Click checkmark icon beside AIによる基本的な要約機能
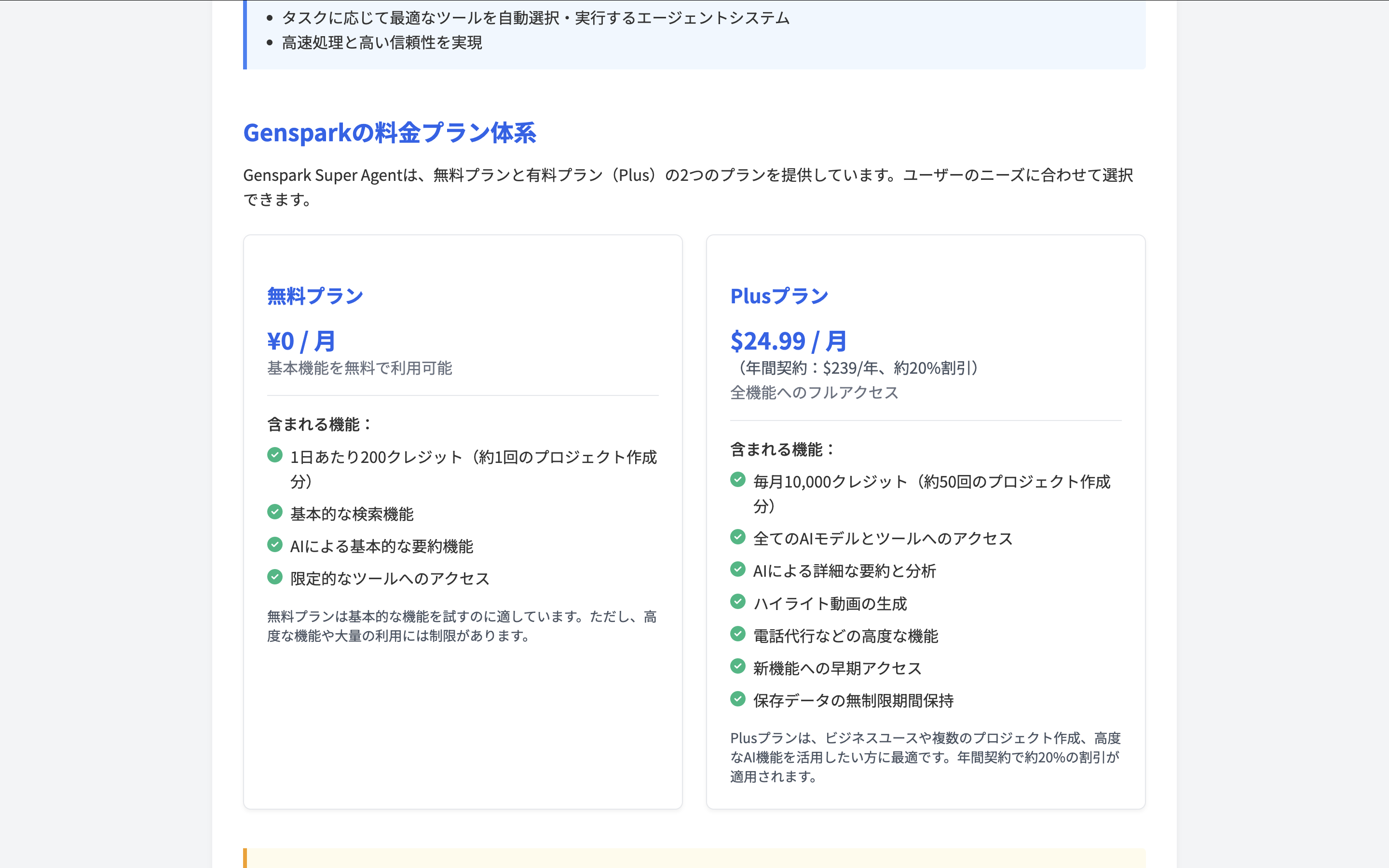The image size is (1389, 868). [x=275, y=544]
